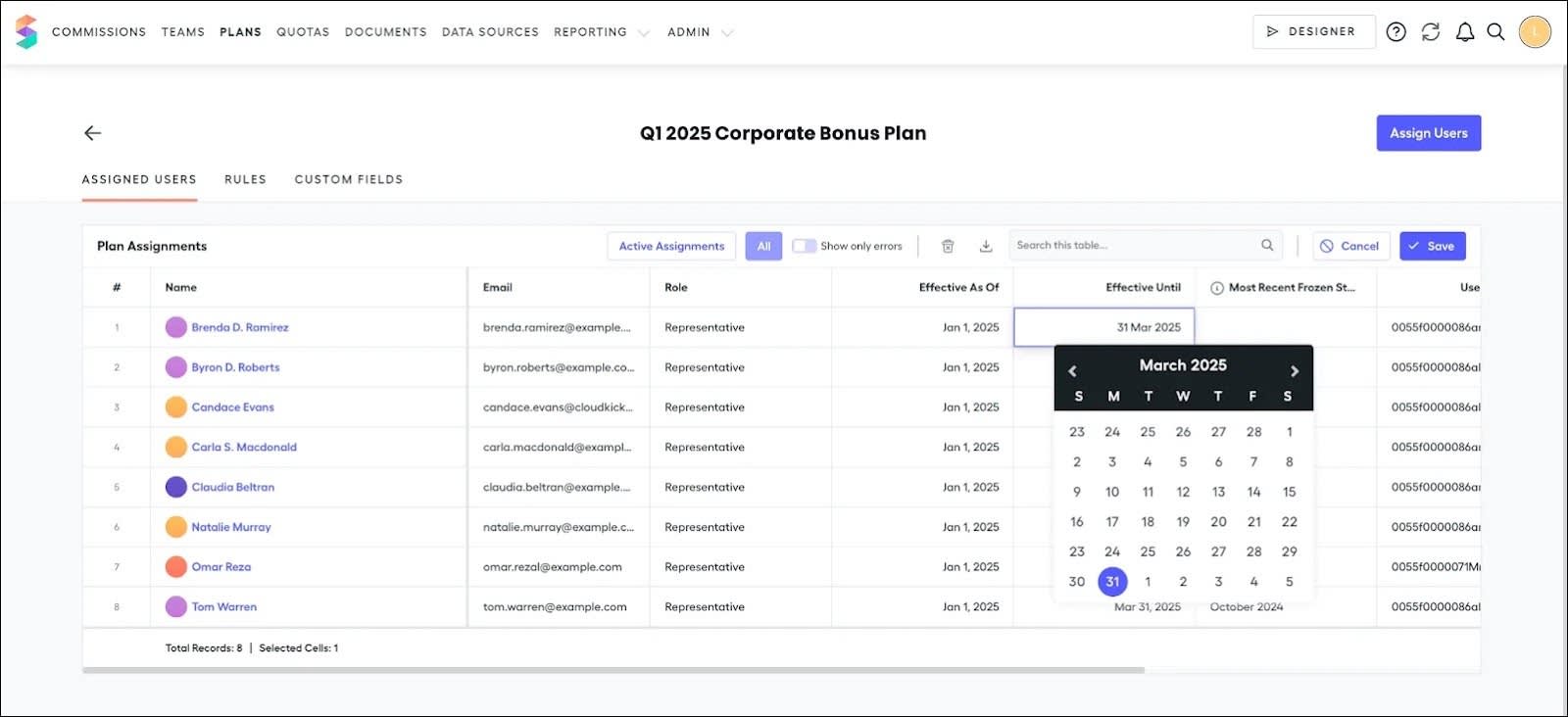Switch to the Custom Fields tab

pyautogui.click(x=349, y=180)
